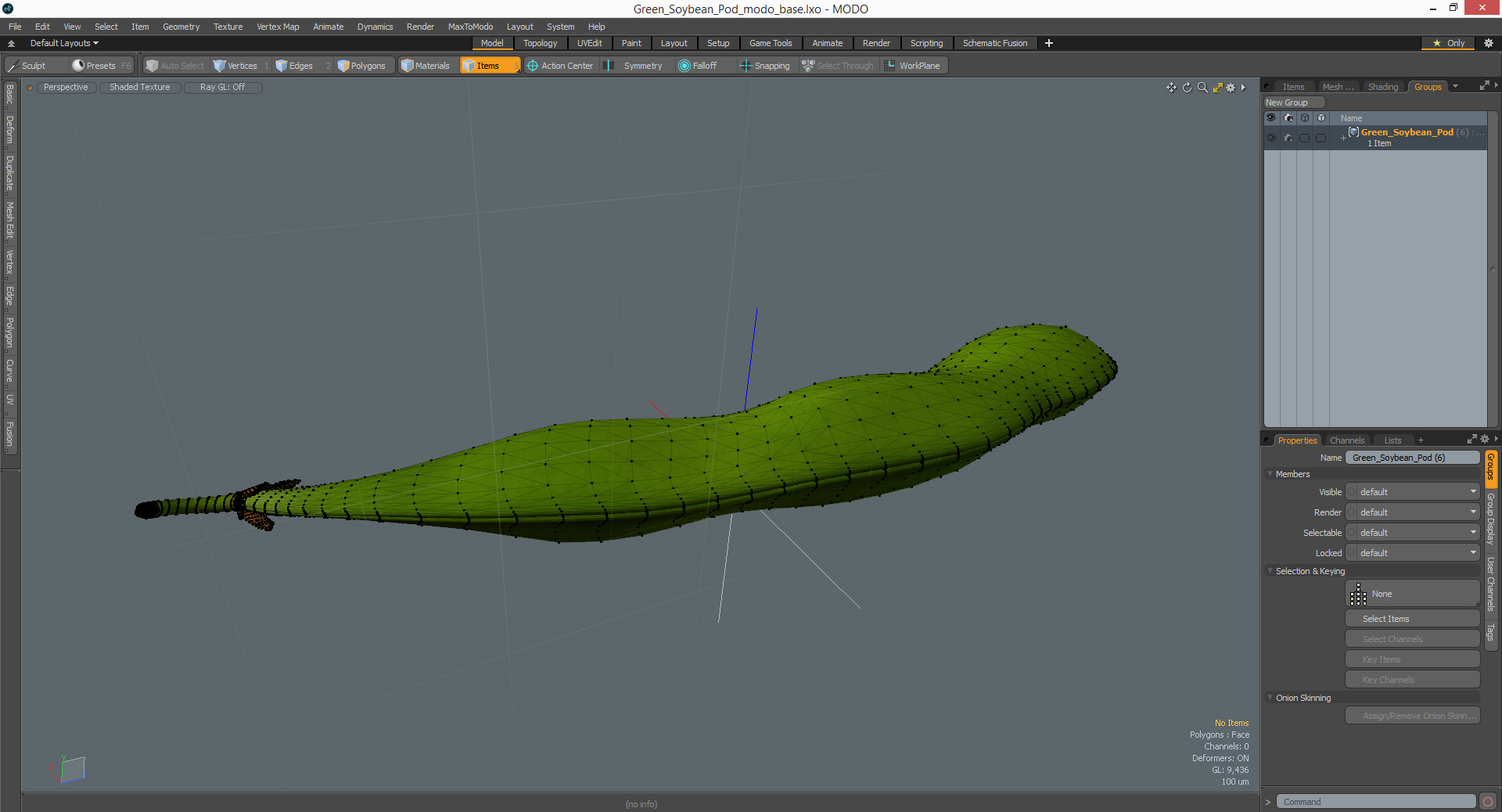The image size is (1502, 812).
Task: Open the Presets browser
Action: point(101,66)
